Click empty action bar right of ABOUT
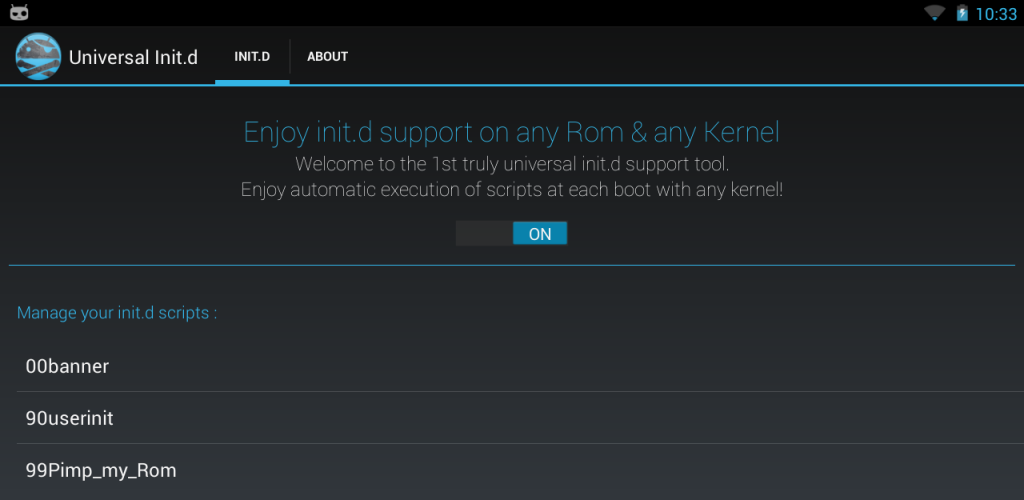The height and width of the screenshot is (500, 1024). click(x=680, y=57)
